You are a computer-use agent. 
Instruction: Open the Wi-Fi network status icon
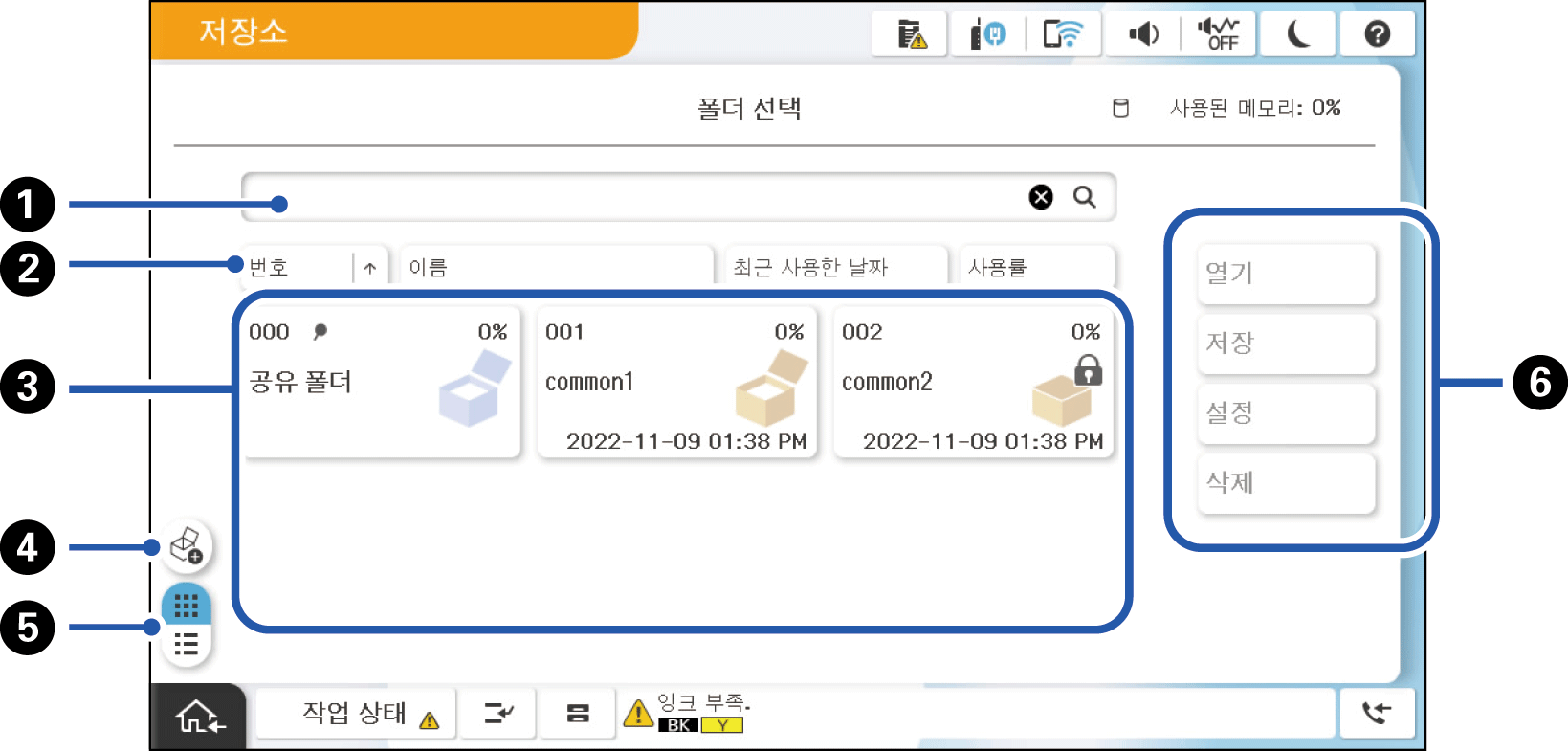tap(1063, 34)
